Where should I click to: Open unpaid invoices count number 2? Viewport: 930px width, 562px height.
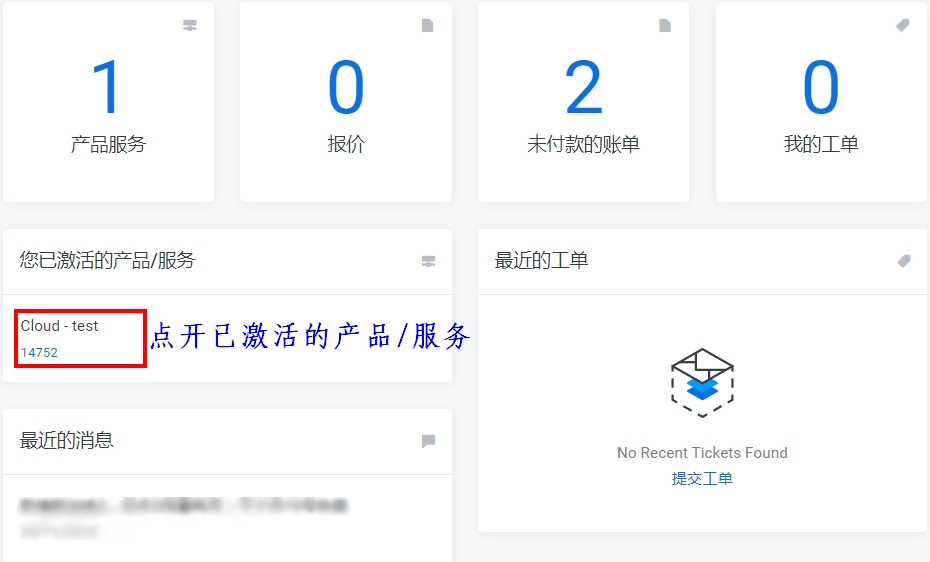(x=583, y=88)
